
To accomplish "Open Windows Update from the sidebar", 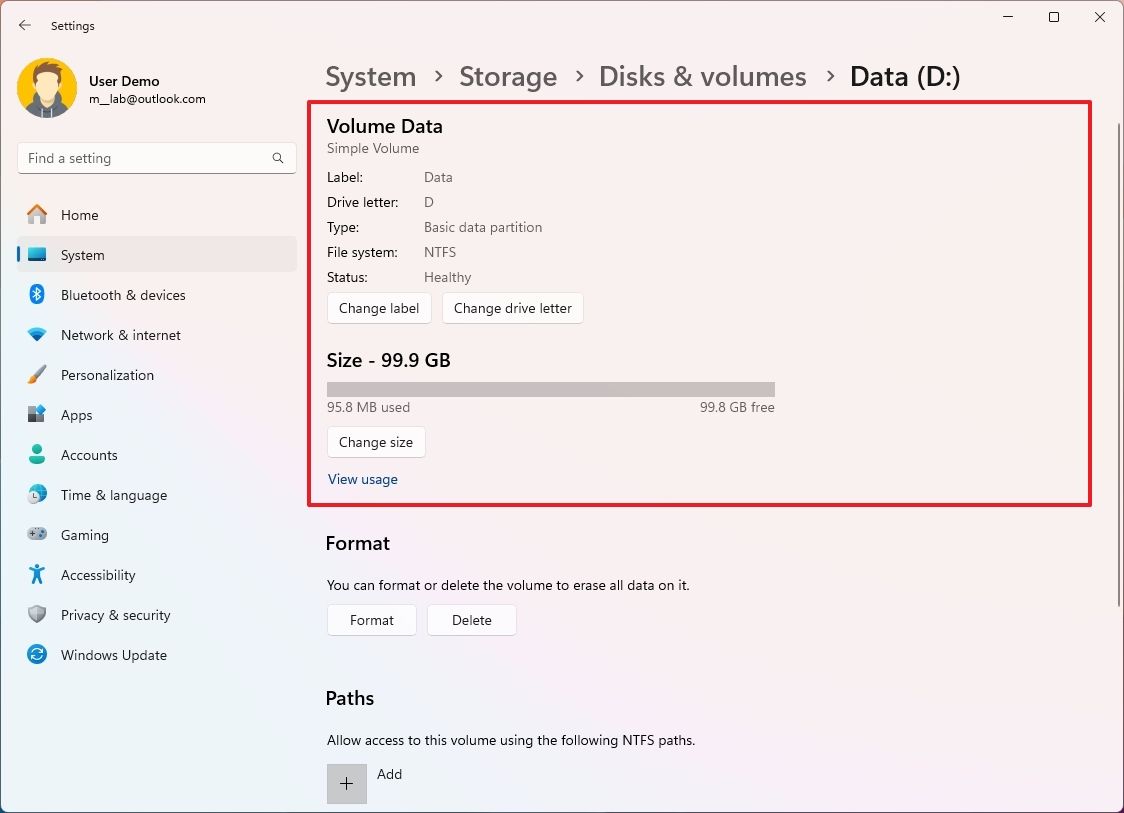I will click(x=113, y=655).
